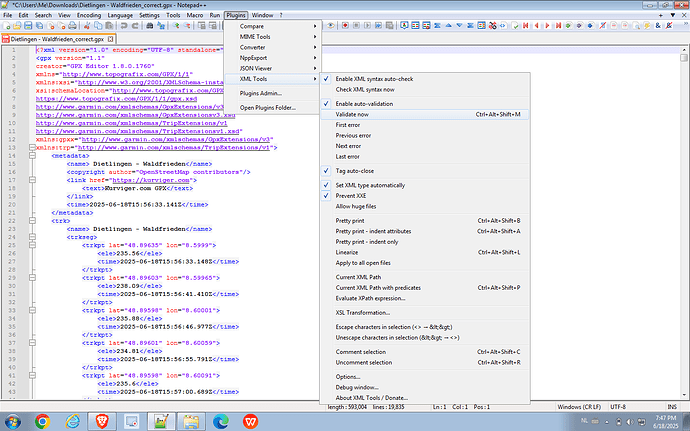This screenshot has height=431, width=690.
Task: Switch to Dietlingen - Waldfrieden_correct.gpx tab
Action: [57, 39]
